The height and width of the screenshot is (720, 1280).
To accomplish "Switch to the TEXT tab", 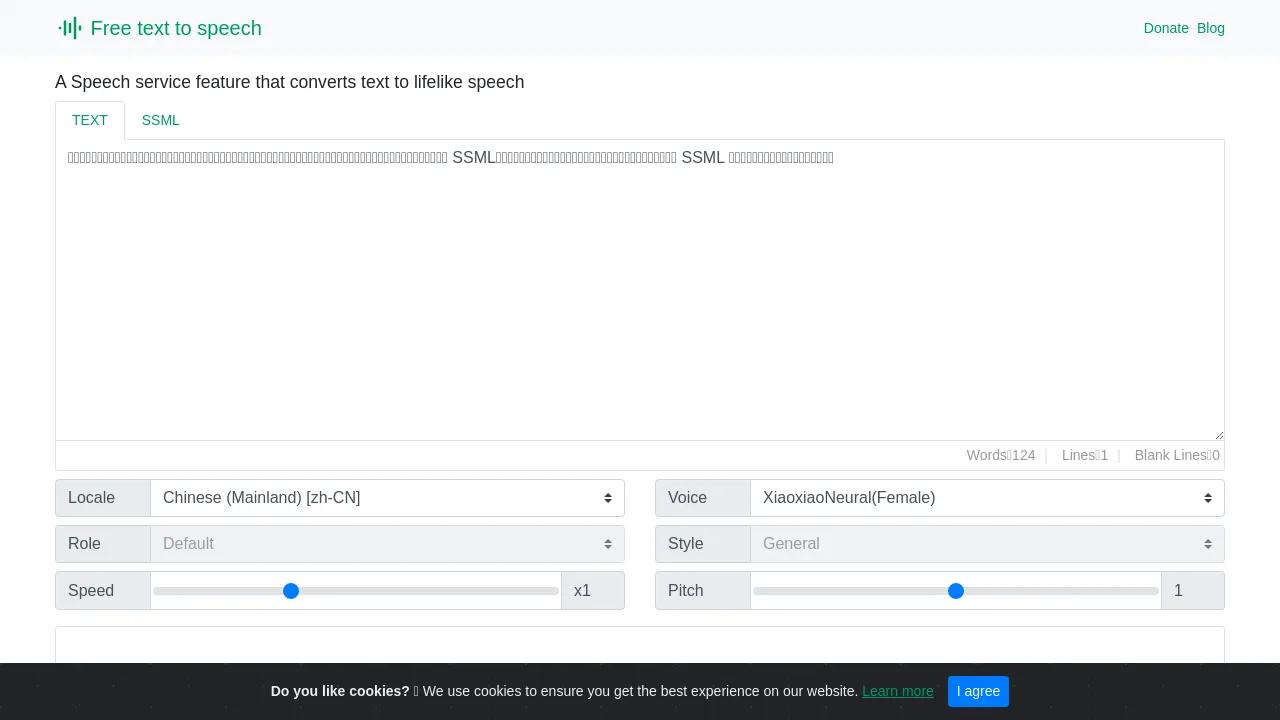I will (90, 120).
